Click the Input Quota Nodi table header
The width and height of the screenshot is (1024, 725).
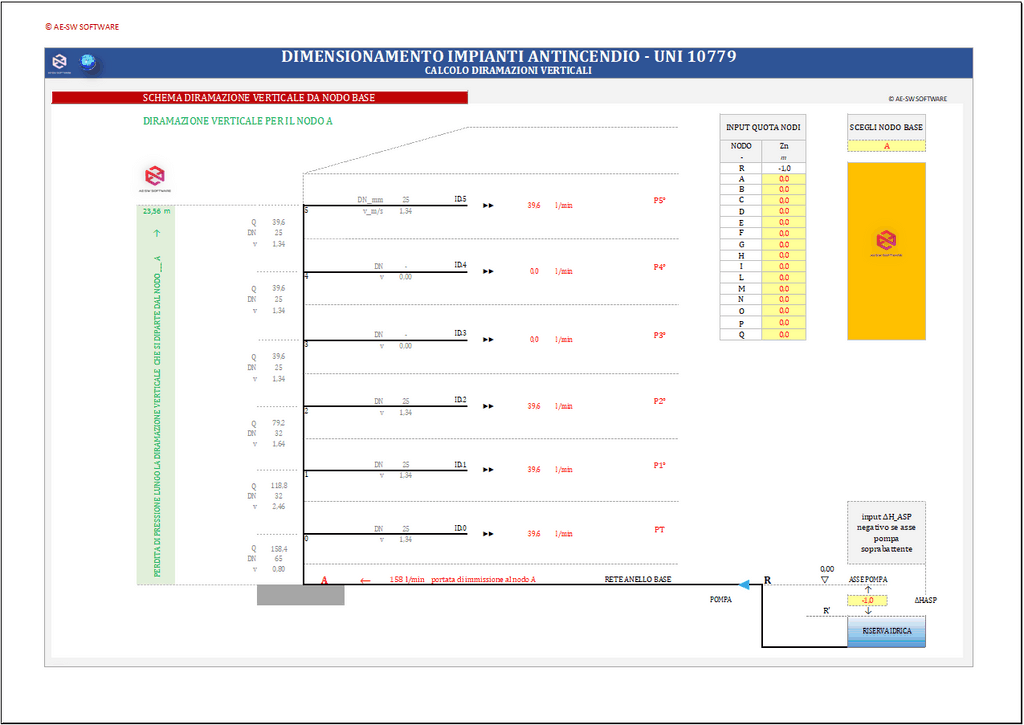click(x=762, y=127)
